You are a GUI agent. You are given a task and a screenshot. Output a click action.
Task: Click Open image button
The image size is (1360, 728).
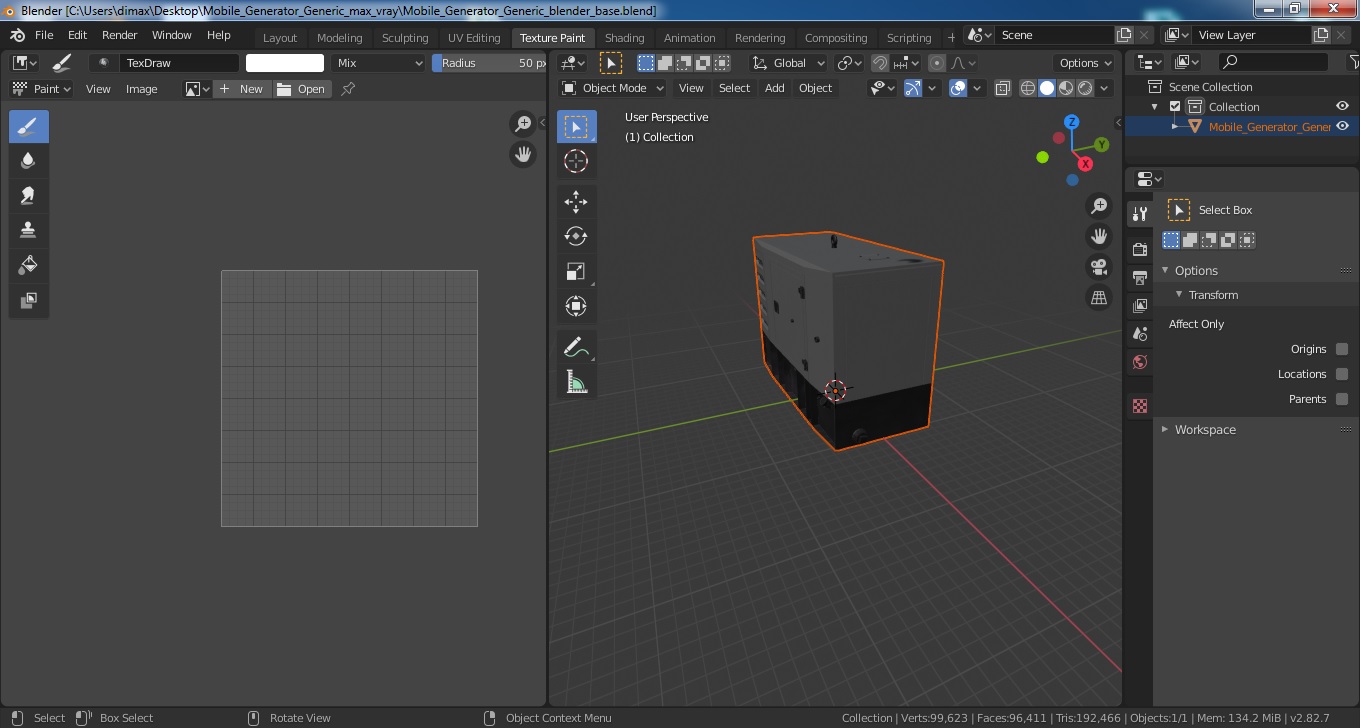coord(302,89)
